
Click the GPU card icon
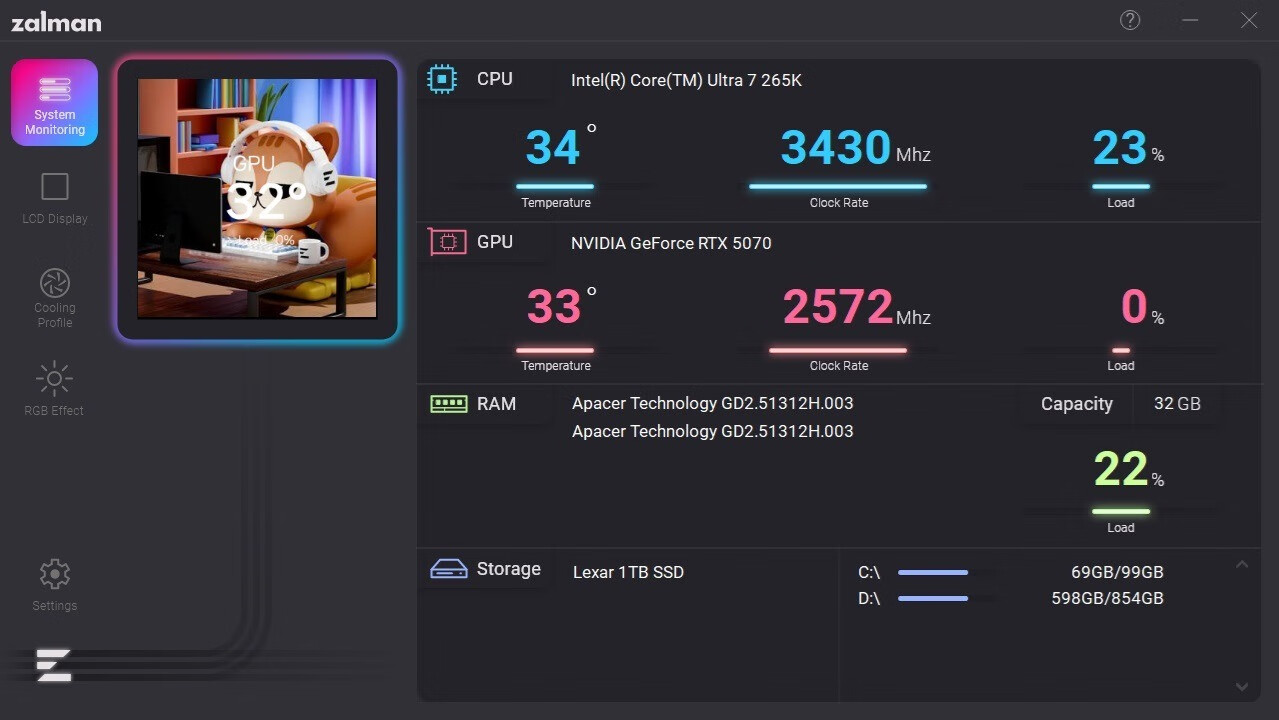coord(447,242)
